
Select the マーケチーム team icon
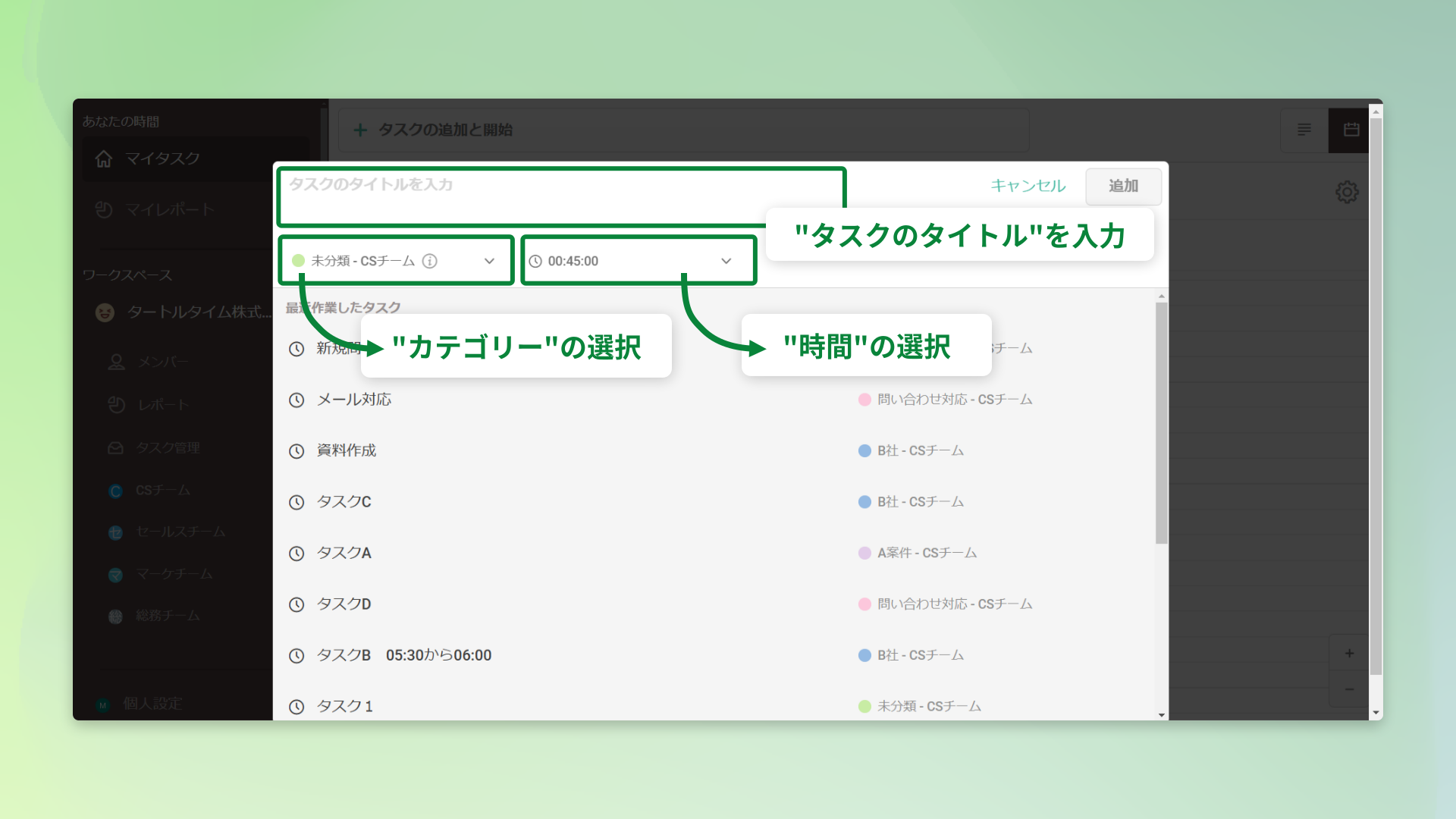pos(115,575)
